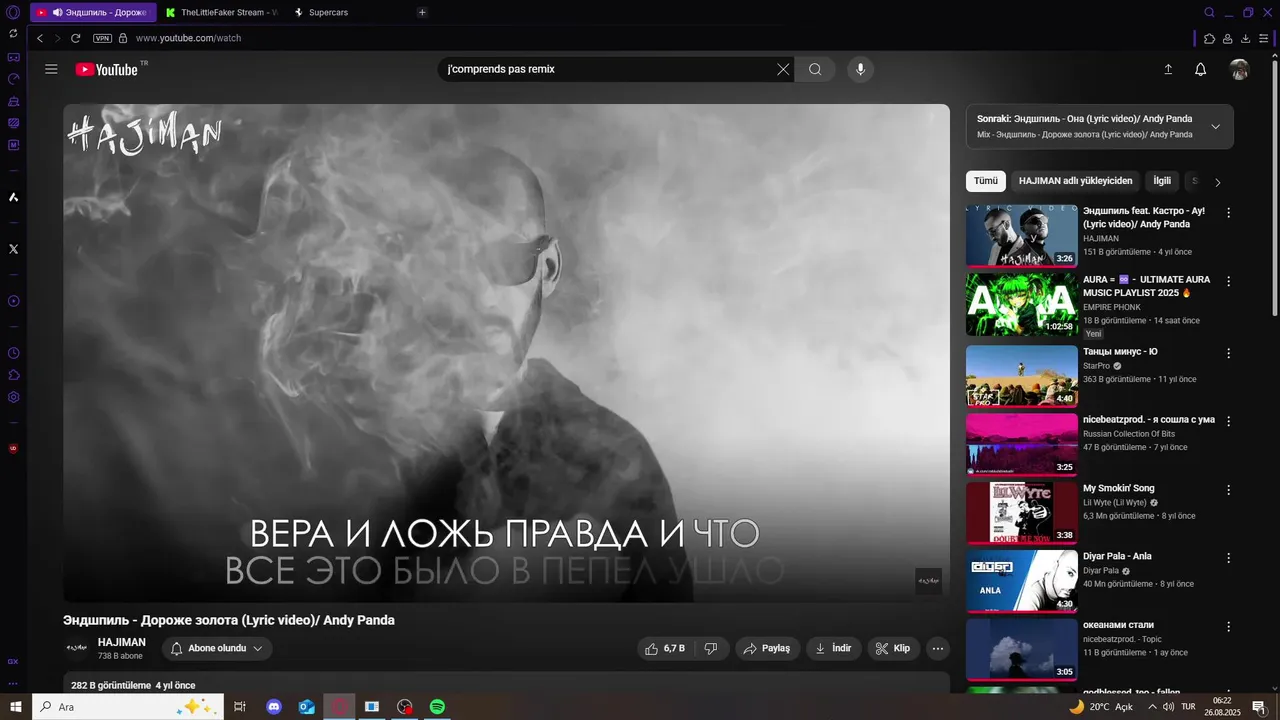Click the site padlock security icon
The height and width of the screenshot is (720, 1280).
point(123,38)
